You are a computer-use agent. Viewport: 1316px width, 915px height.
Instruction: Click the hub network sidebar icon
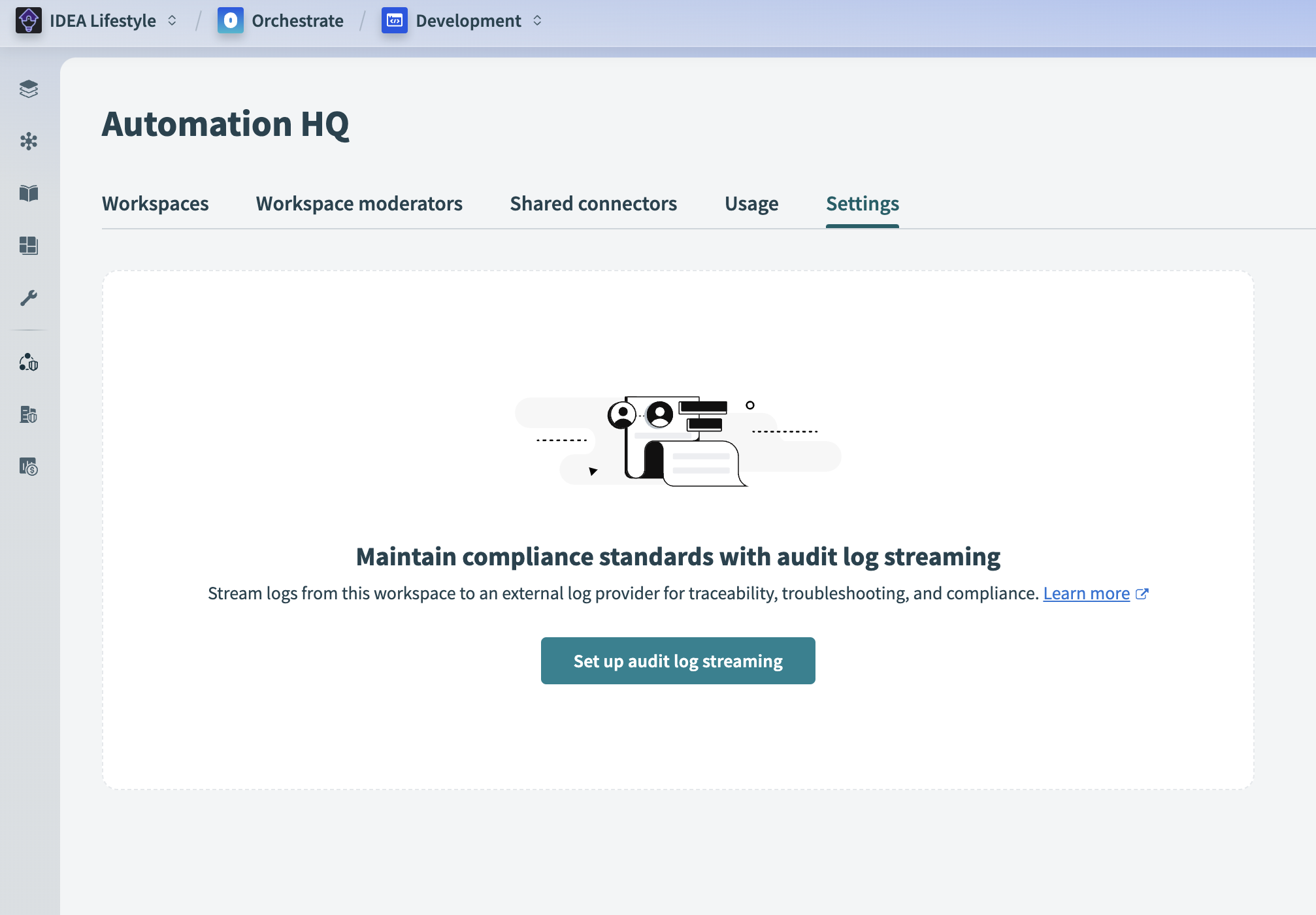click(29, 141)
